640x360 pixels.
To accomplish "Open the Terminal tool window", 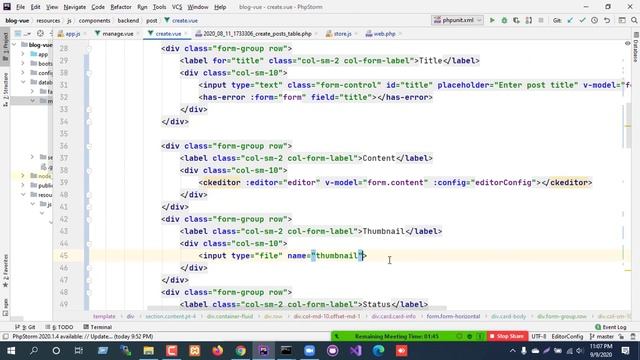I will click(98, 327).
